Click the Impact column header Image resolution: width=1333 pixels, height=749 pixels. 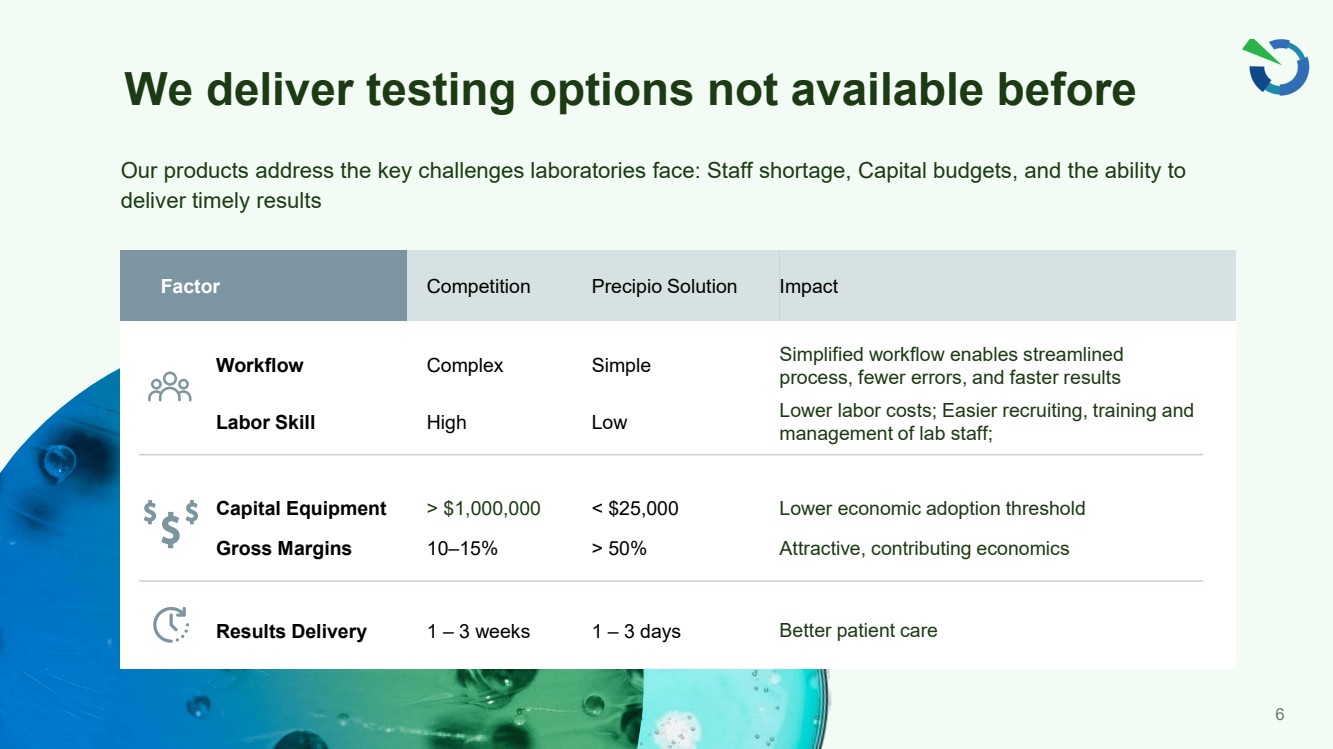(x=808, y=286)
